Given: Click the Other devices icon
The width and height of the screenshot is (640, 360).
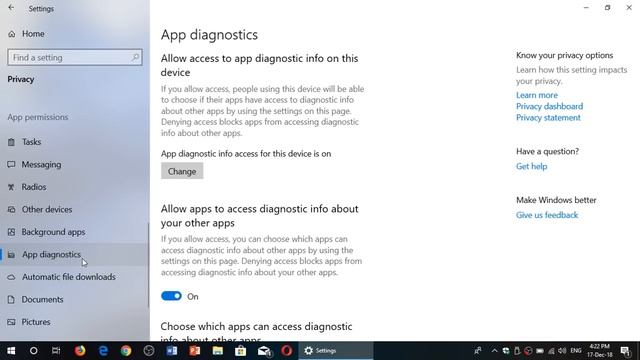Looking at the screenshot, I should 11,209.
